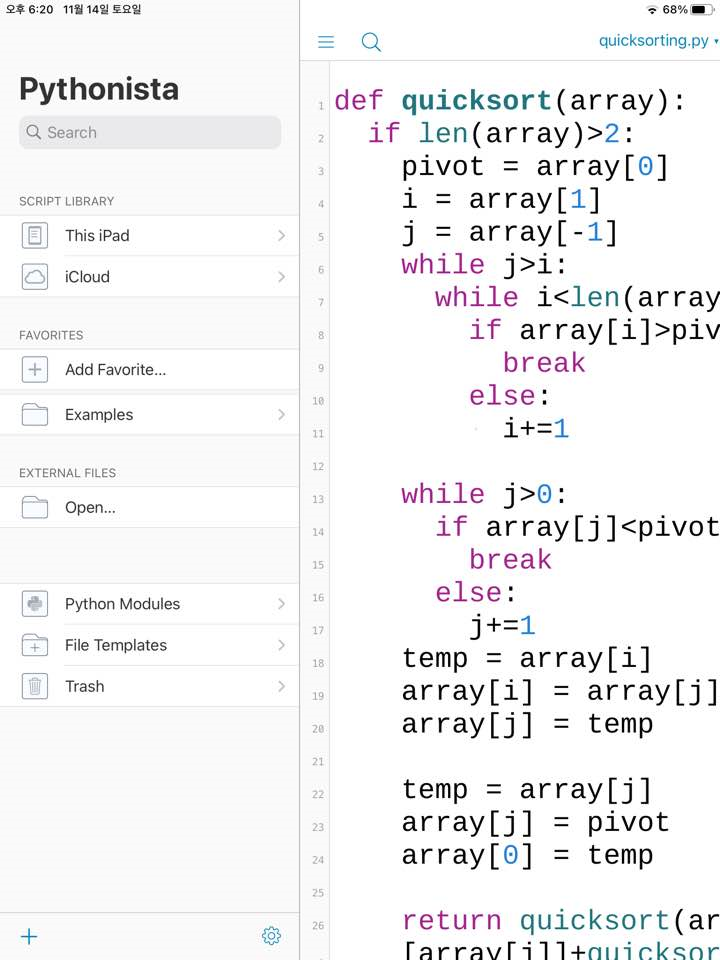Viewport: 720px width, 960px height.
Task: Click the Examples folder icon
Action: [35, 414]
